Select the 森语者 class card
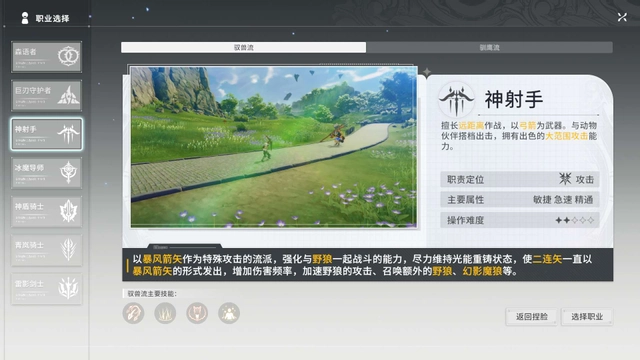 (x=47, y=57)
